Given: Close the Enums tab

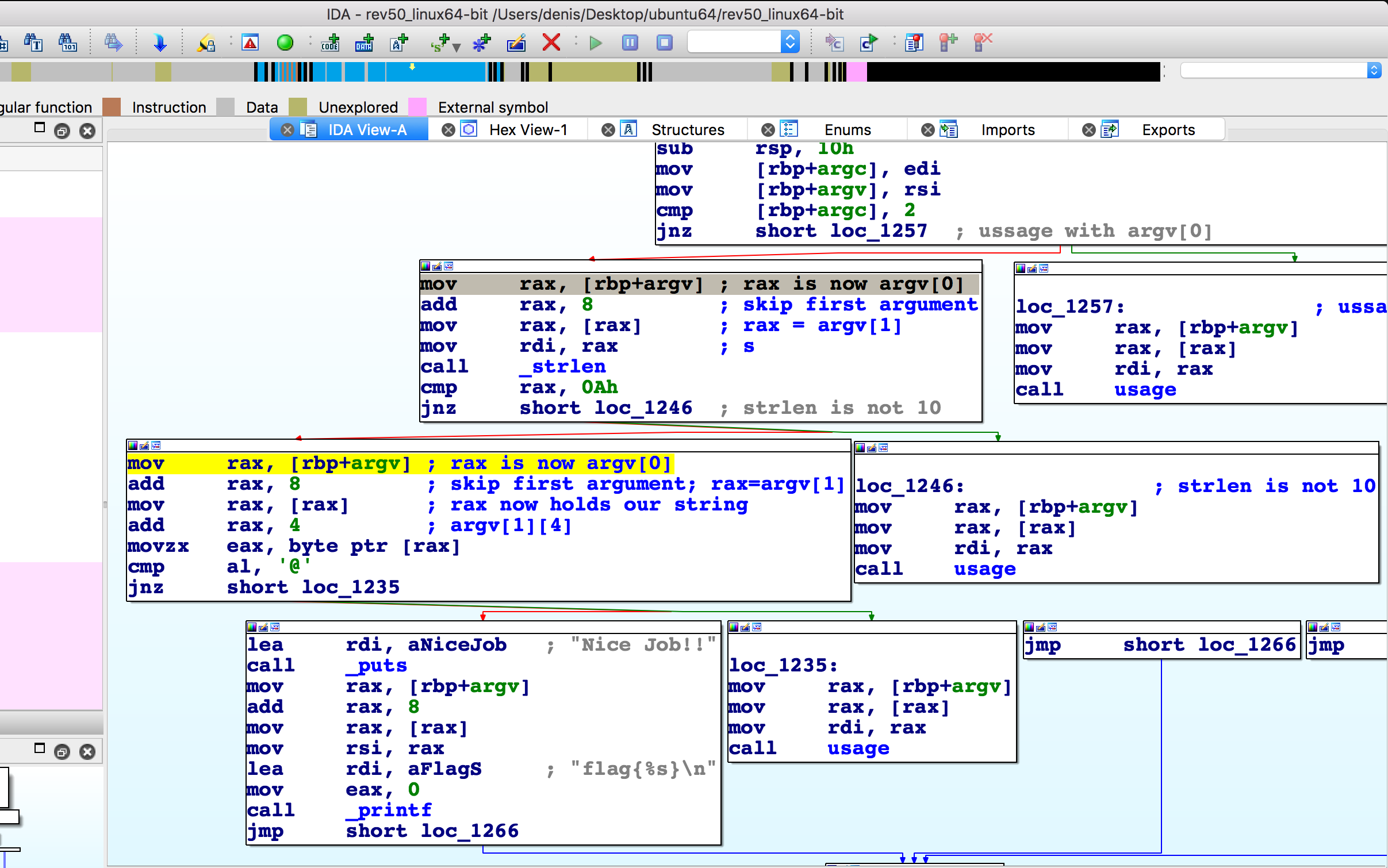Looking at the screenshot, I should click(x=768, y=130).
